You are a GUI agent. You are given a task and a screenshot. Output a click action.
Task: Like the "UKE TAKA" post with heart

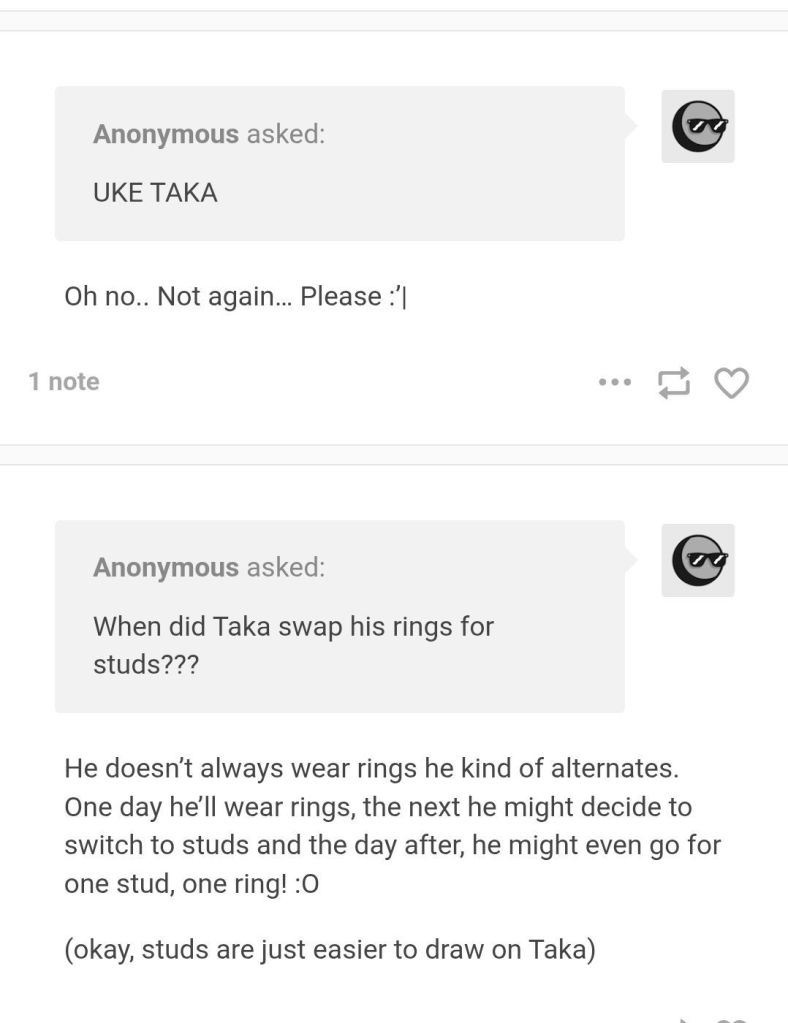(x=732, y=382)
